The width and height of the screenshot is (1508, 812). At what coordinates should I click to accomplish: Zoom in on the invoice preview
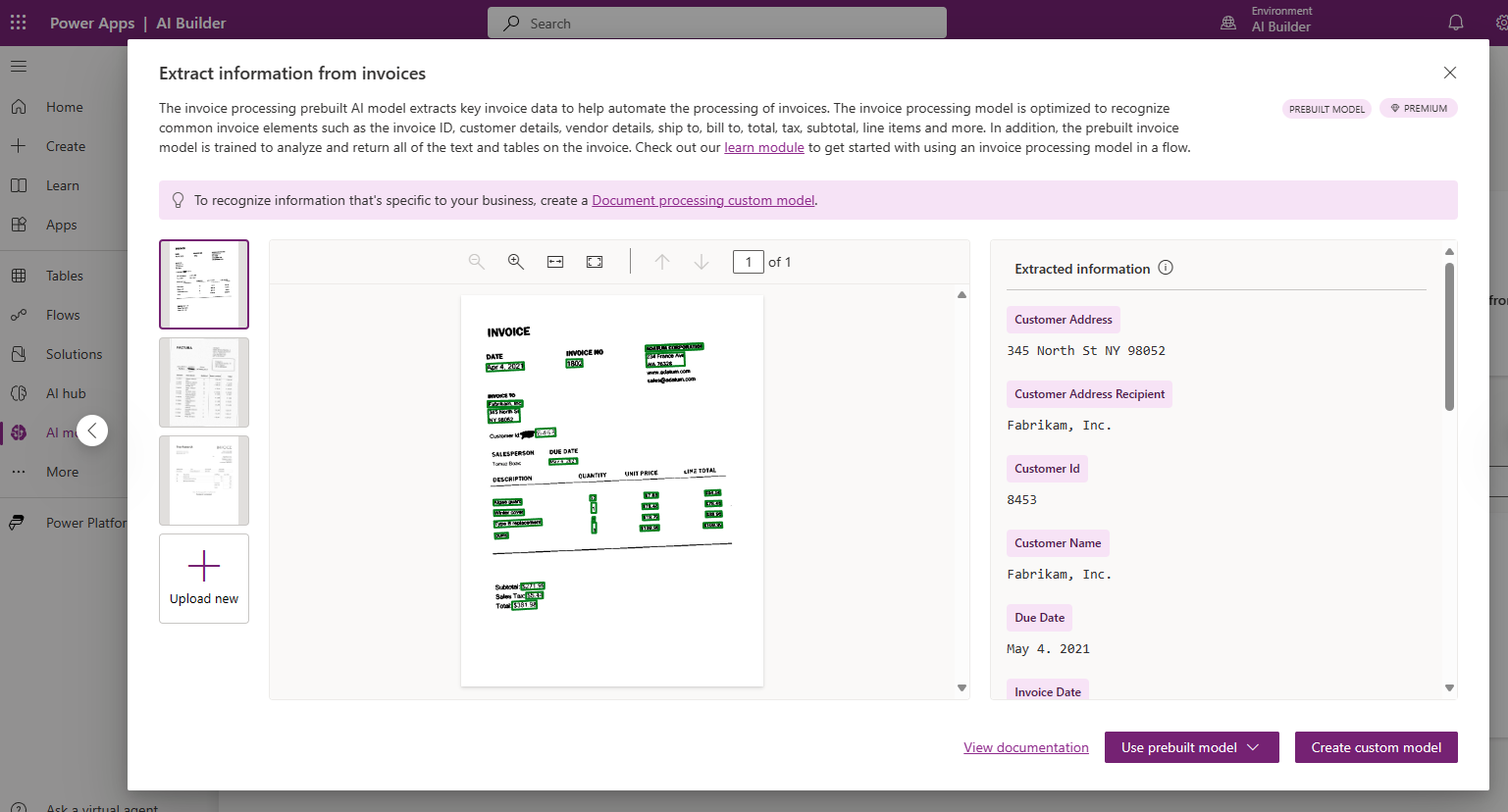click(x=516, y=262)
